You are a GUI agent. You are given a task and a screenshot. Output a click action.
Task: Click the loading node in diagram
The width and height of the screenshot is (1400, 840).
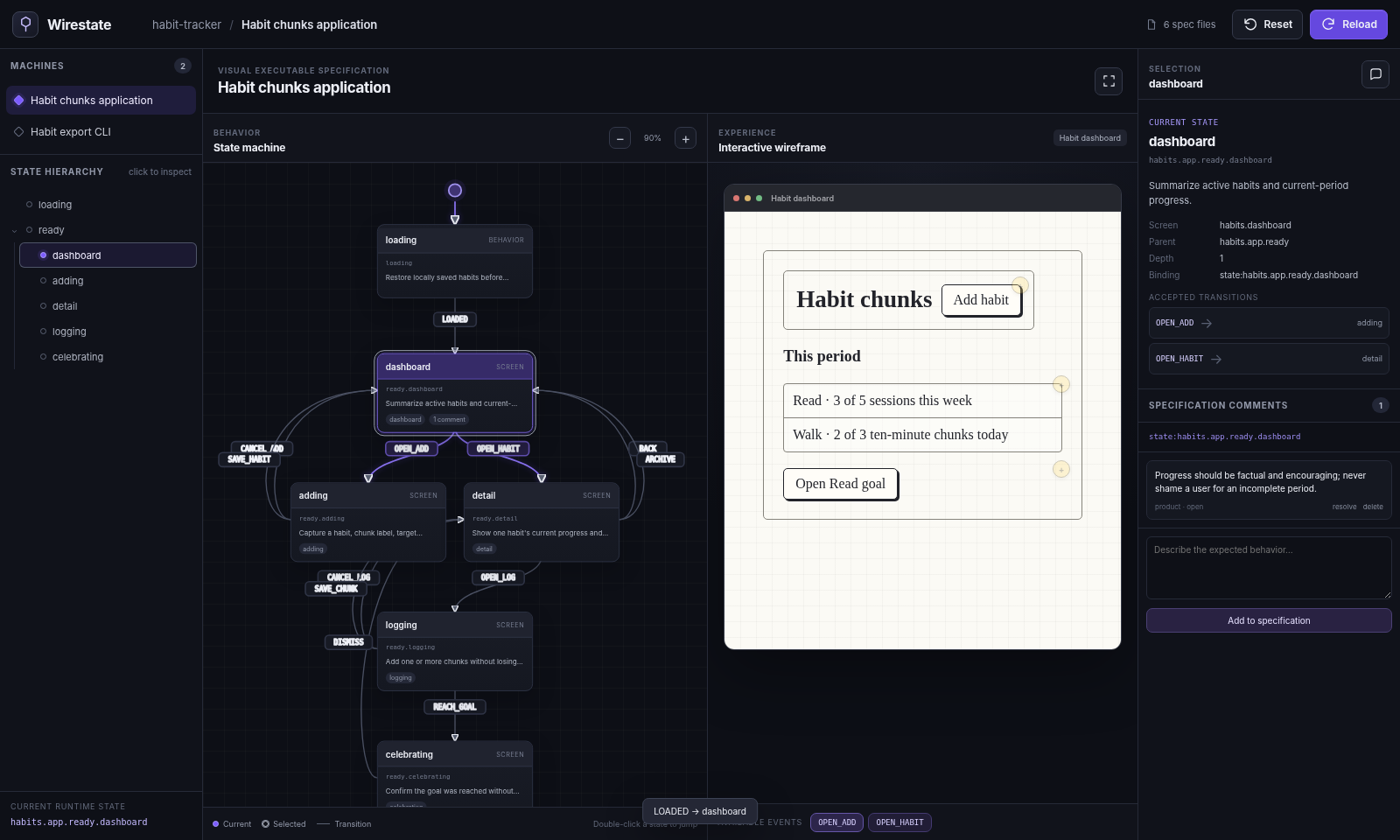pyautogui.click(x=455, y=262)
